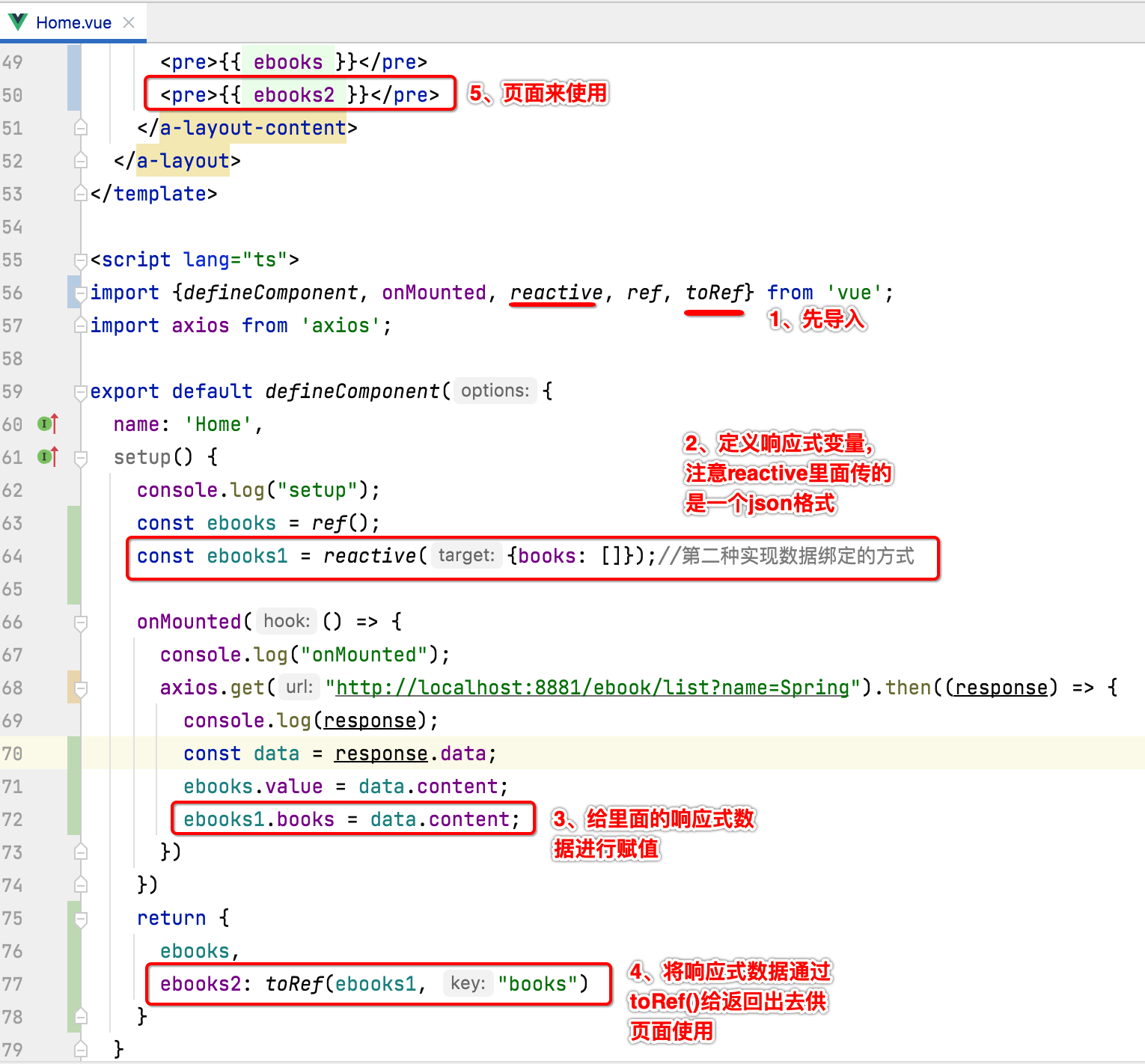Click the 'target:' parameter hint on line 64
This screenshot has width=1145, height=1064.
(466, 555)
